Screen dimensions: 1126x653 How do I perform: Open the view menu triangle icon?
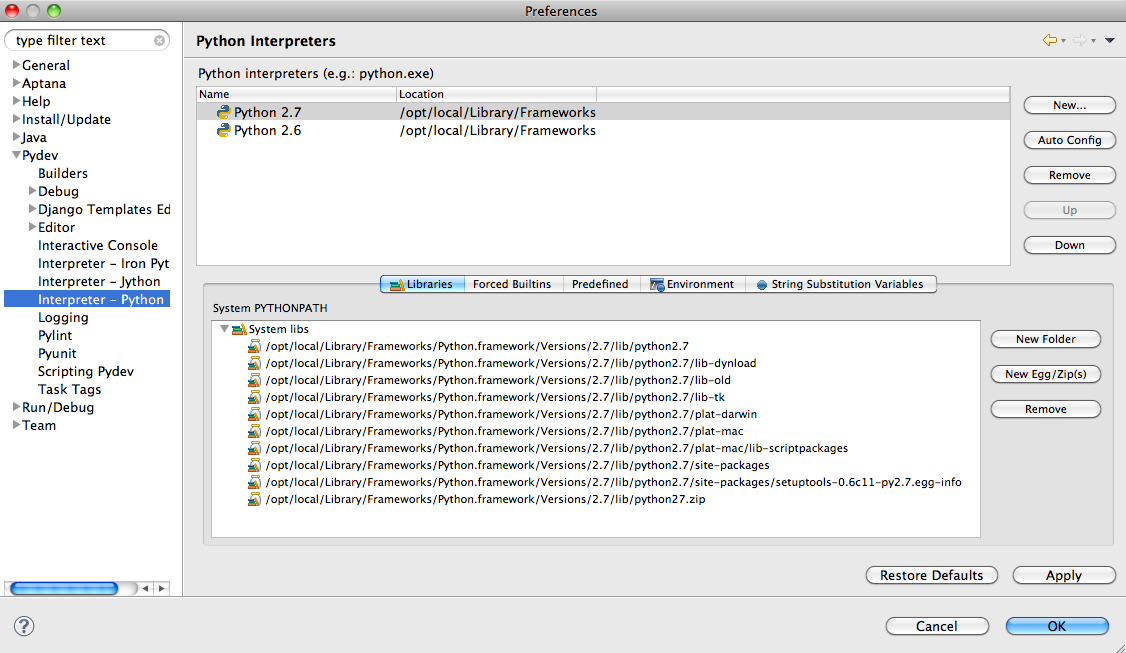click(x=1109, y=41)
